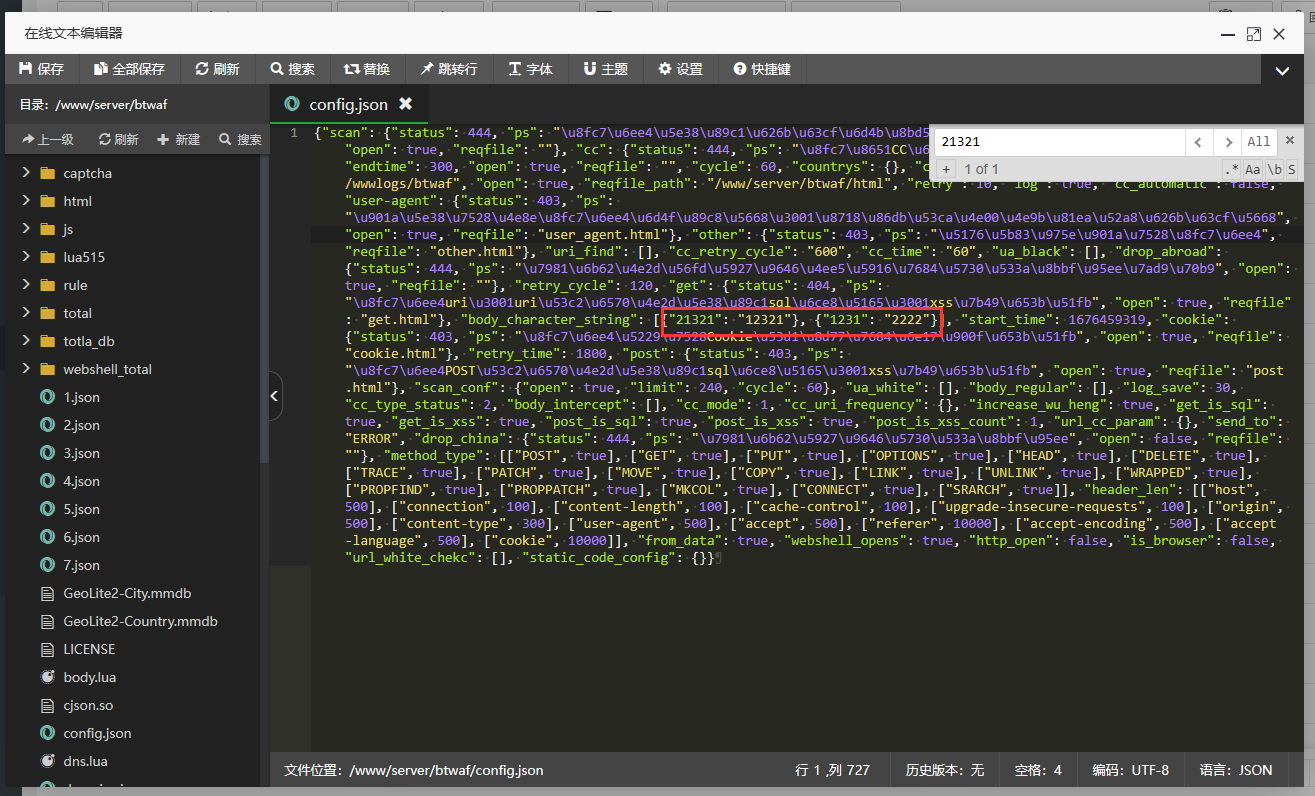
Task: Click the search box containing 21321
Action: point(1060,142)
